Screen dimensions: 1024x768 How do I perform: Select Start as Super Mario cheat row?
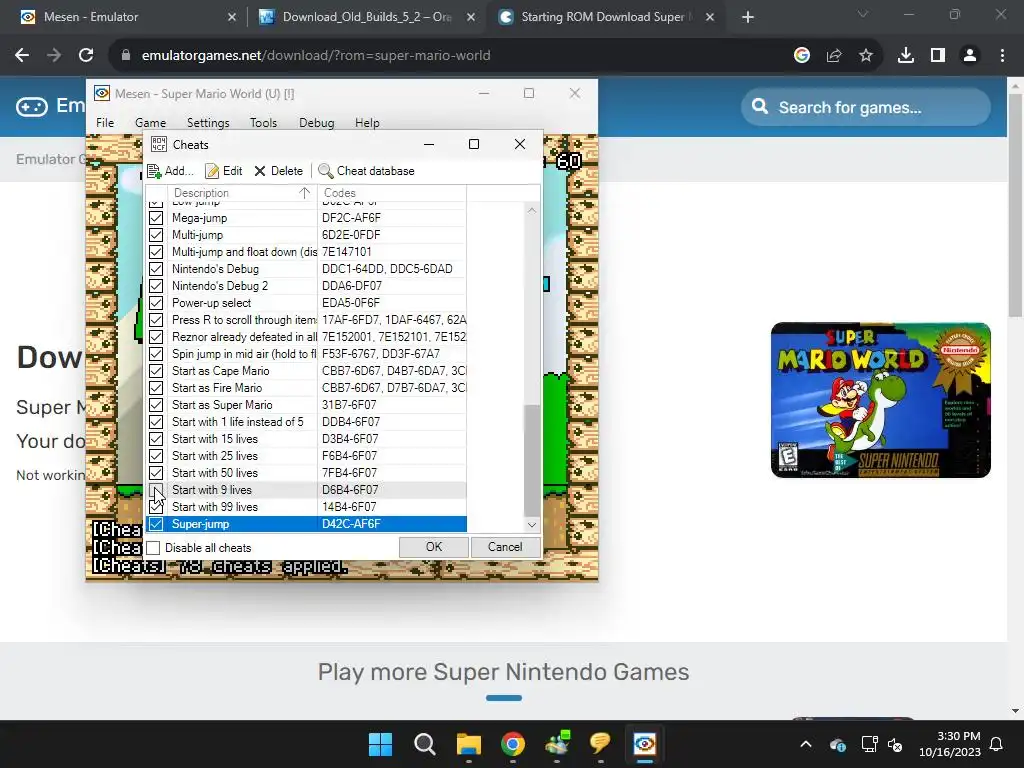point(307,405)
